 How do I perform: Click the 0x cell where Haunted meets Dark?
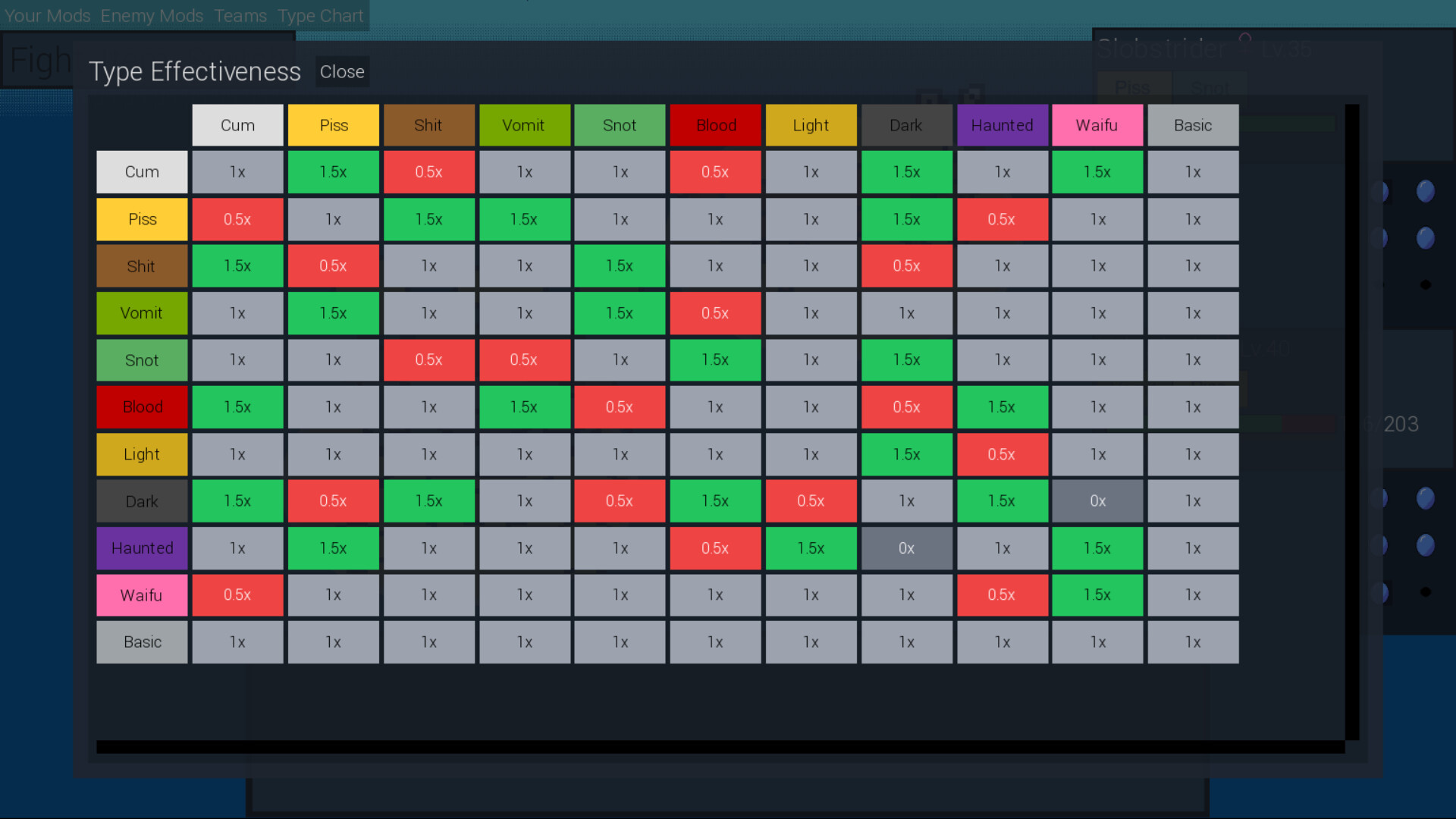(906, 548)
